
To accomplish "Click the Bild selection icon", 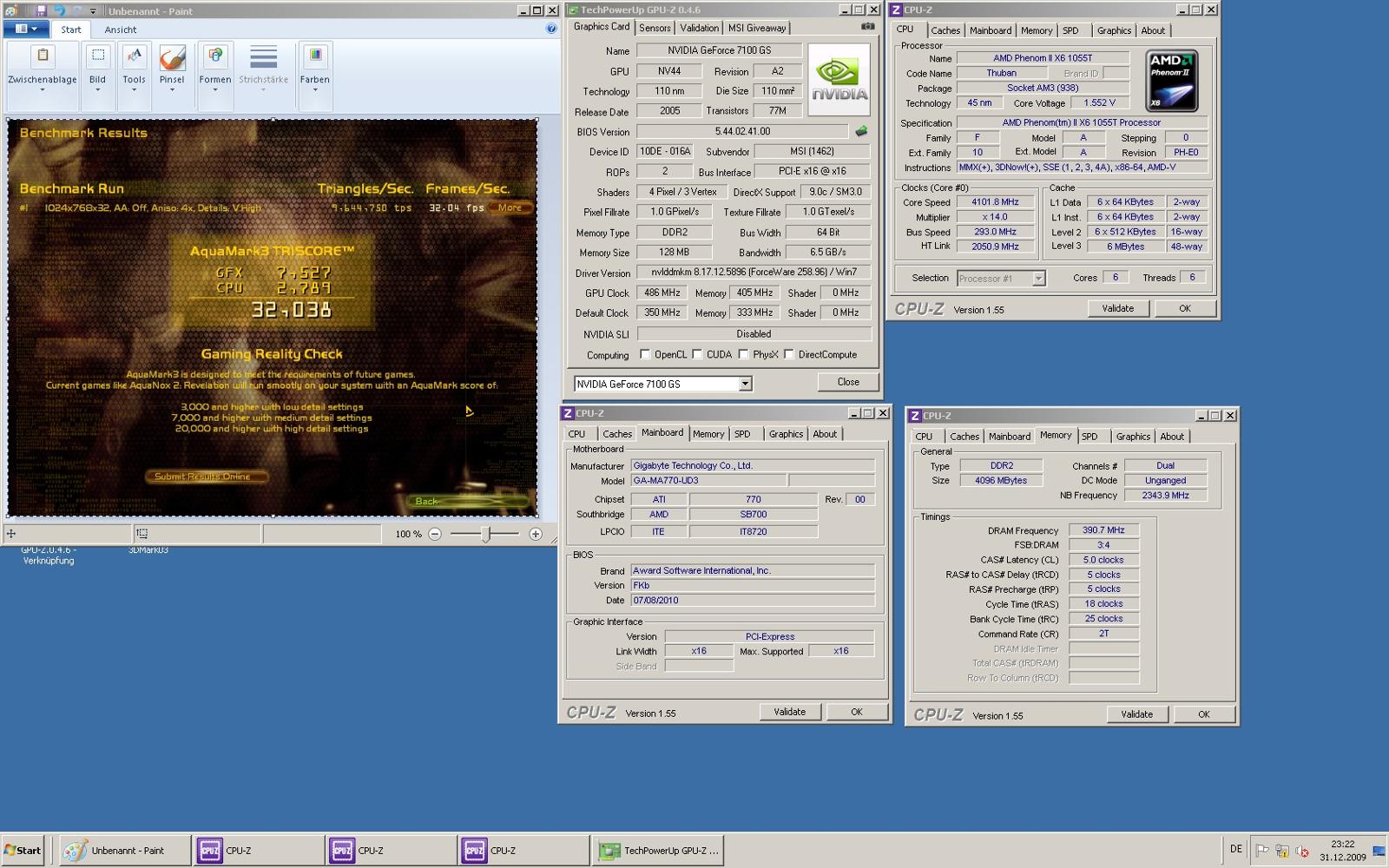I will (98, 57).
